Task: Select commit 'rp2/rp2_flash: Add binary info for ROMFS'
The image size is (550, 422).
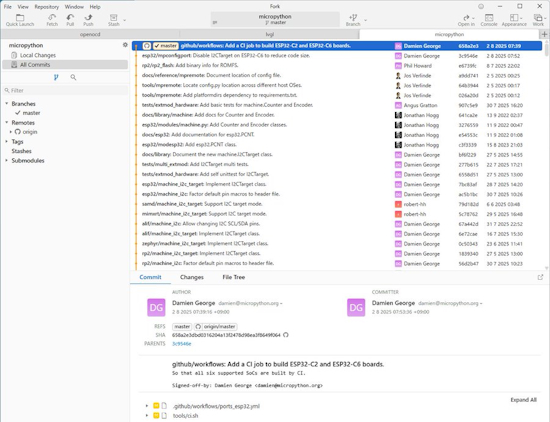Action: click(337, 66)
